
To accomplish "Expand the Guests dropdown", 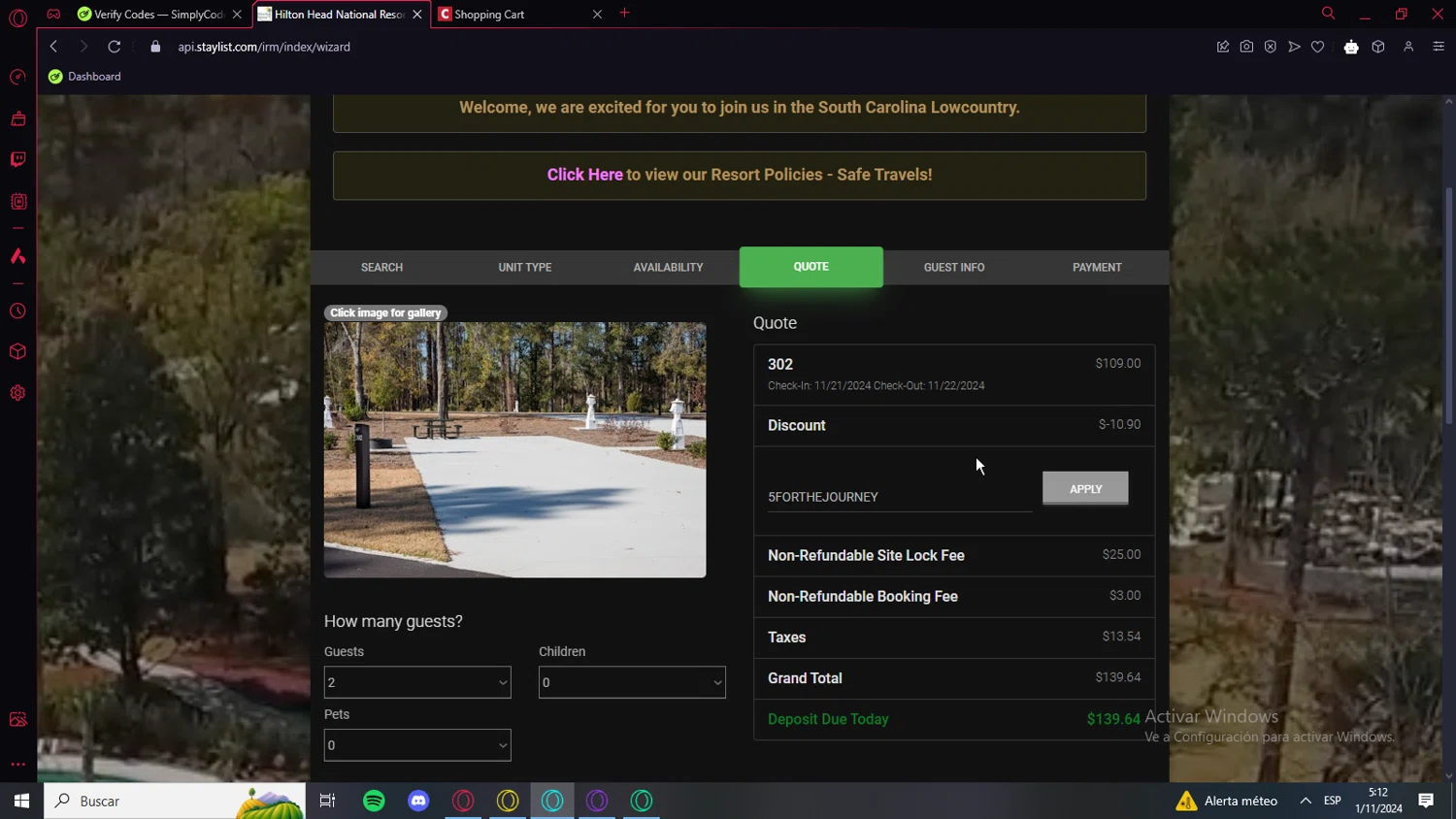I will coord(417,682).
